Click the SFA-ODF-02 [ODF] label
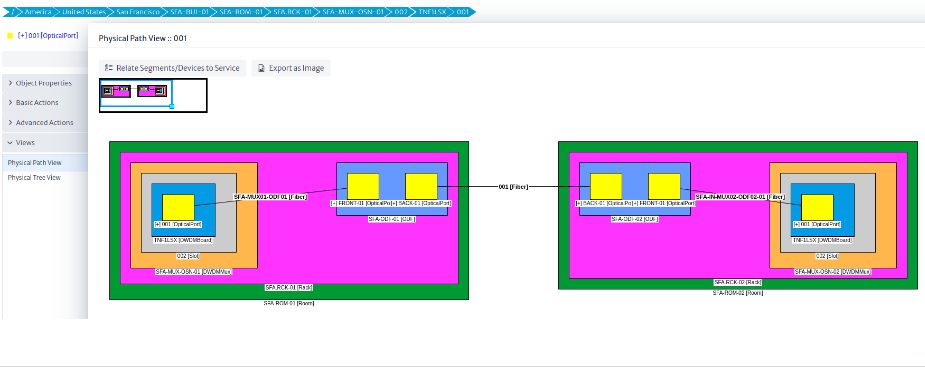The height and width of the screenshot is (391, 925). click(x=635, y=219)
